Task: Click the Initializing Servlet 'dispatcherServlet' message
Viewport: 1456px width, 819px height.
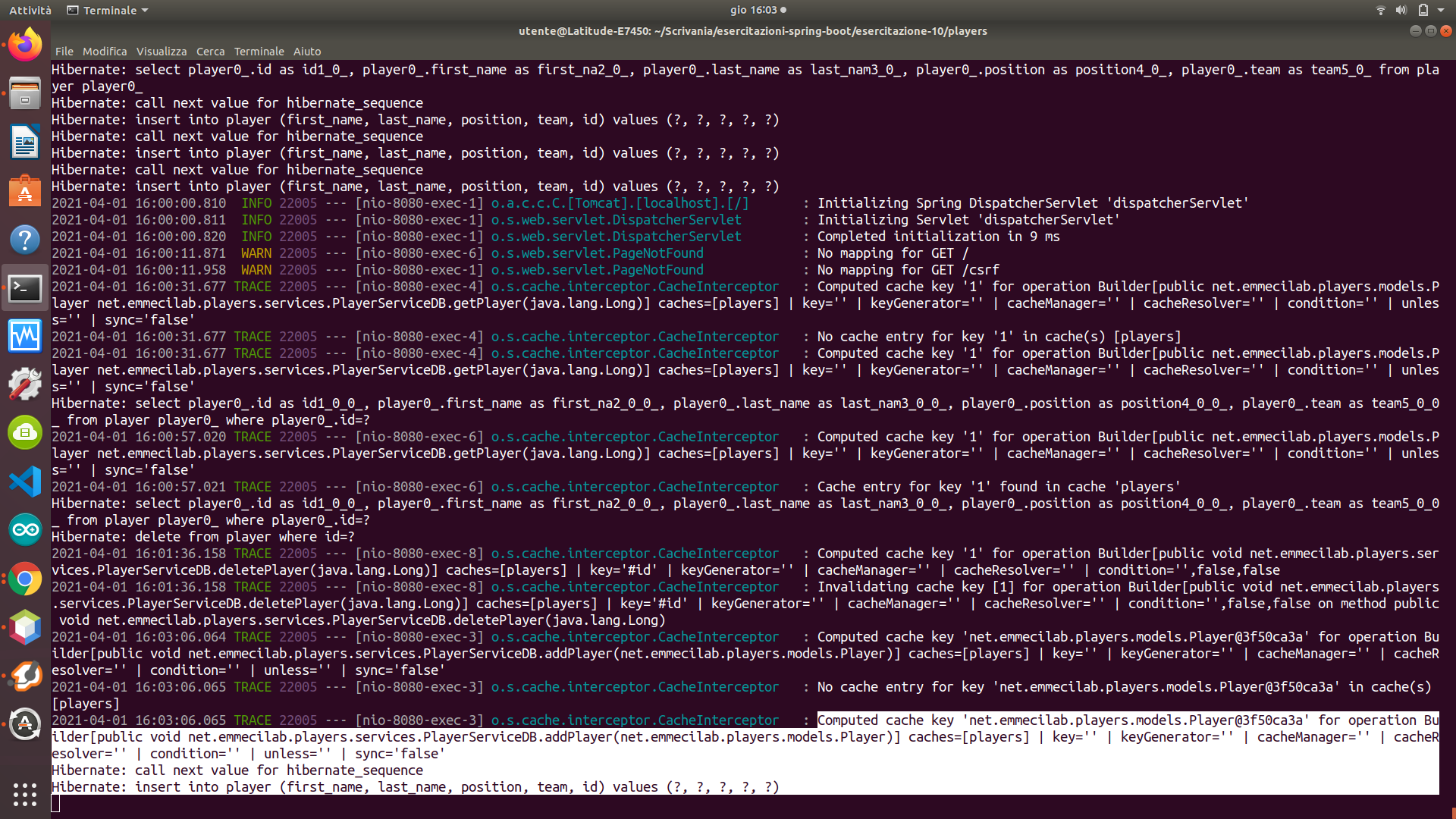Action: pos(968,220)
